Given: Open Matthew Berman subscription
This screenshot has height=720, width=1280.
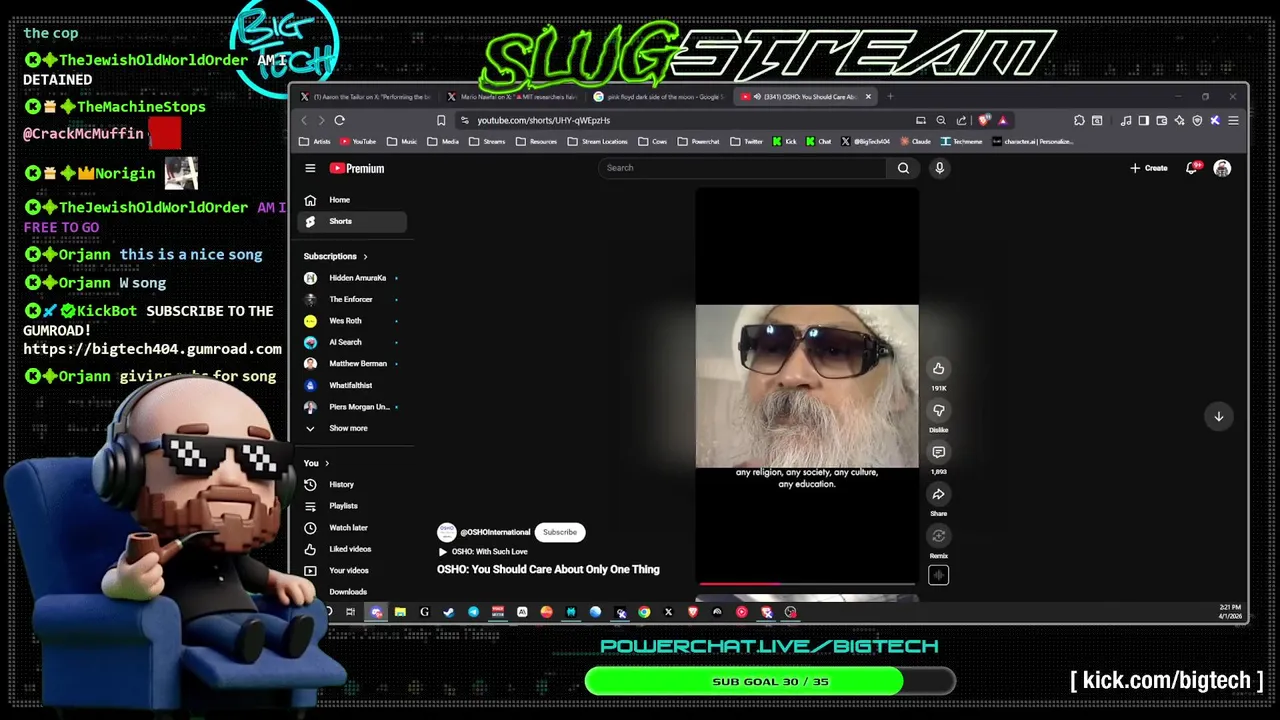Looking at the screenshot, I should tap(351, 364).
